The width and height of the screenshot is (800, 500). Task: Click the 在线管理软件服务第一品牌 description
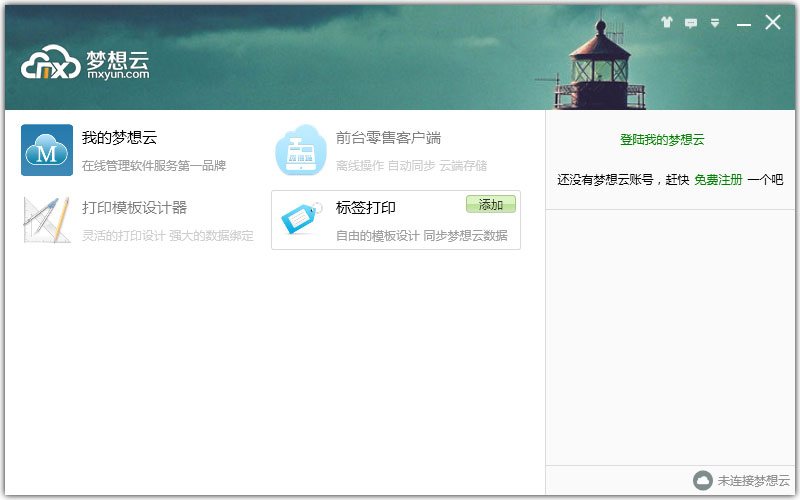[154, 165]
